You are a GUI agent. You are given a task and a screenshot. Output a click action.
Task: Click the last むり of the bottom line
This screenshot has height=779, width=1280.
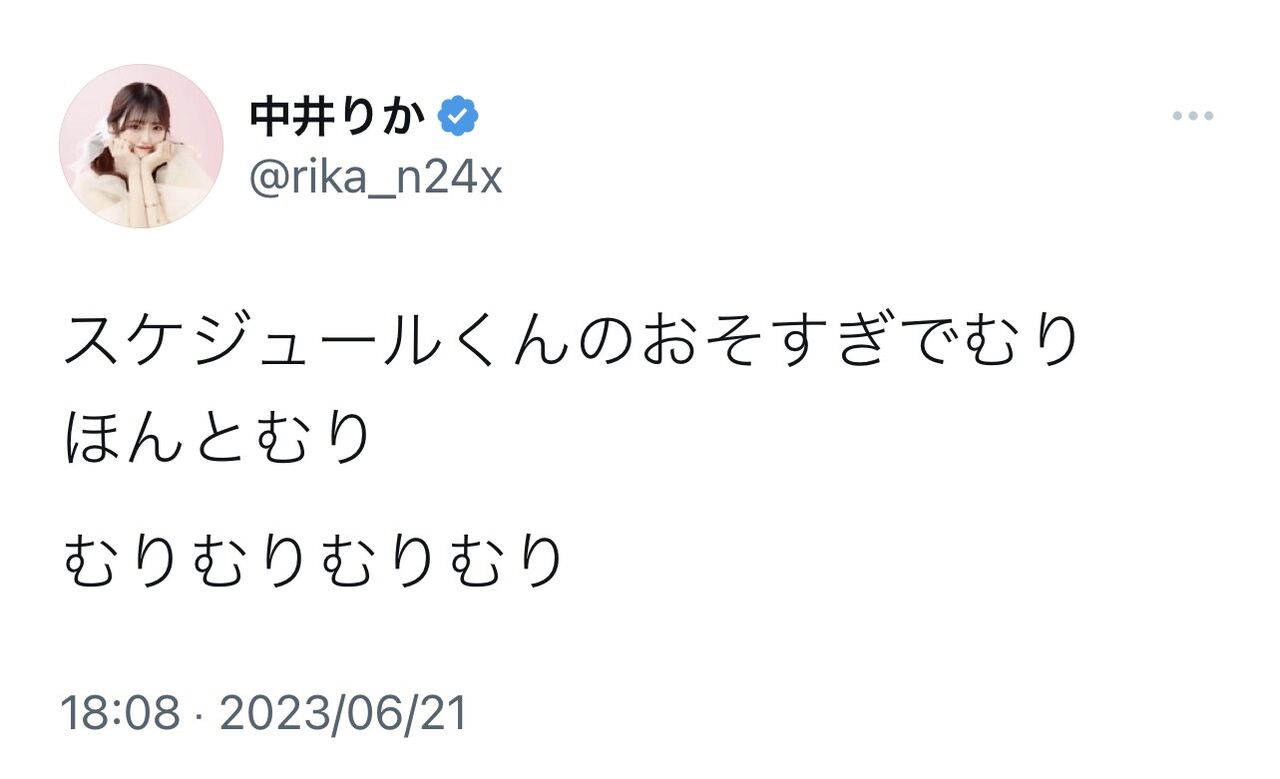tap(505, 561)
